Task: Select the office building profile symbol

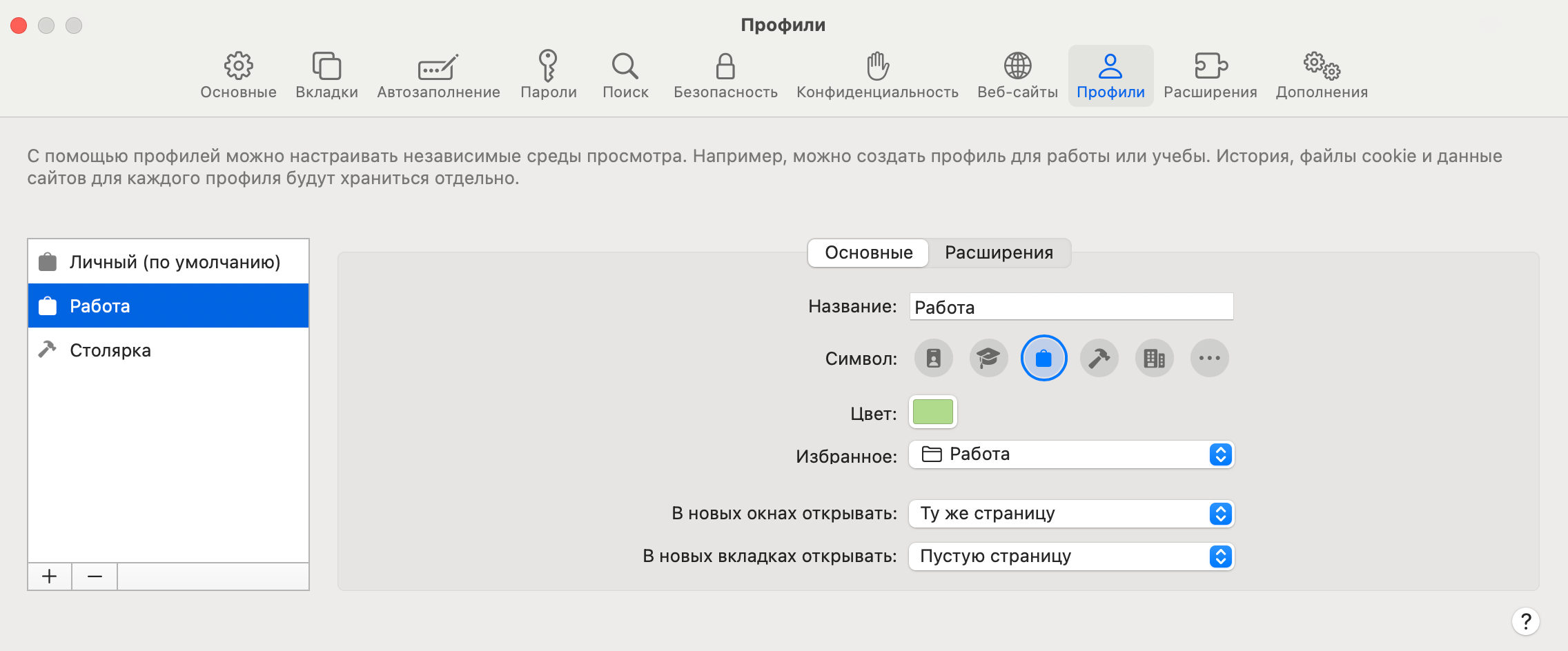Action: click(x=1155, y=358)
